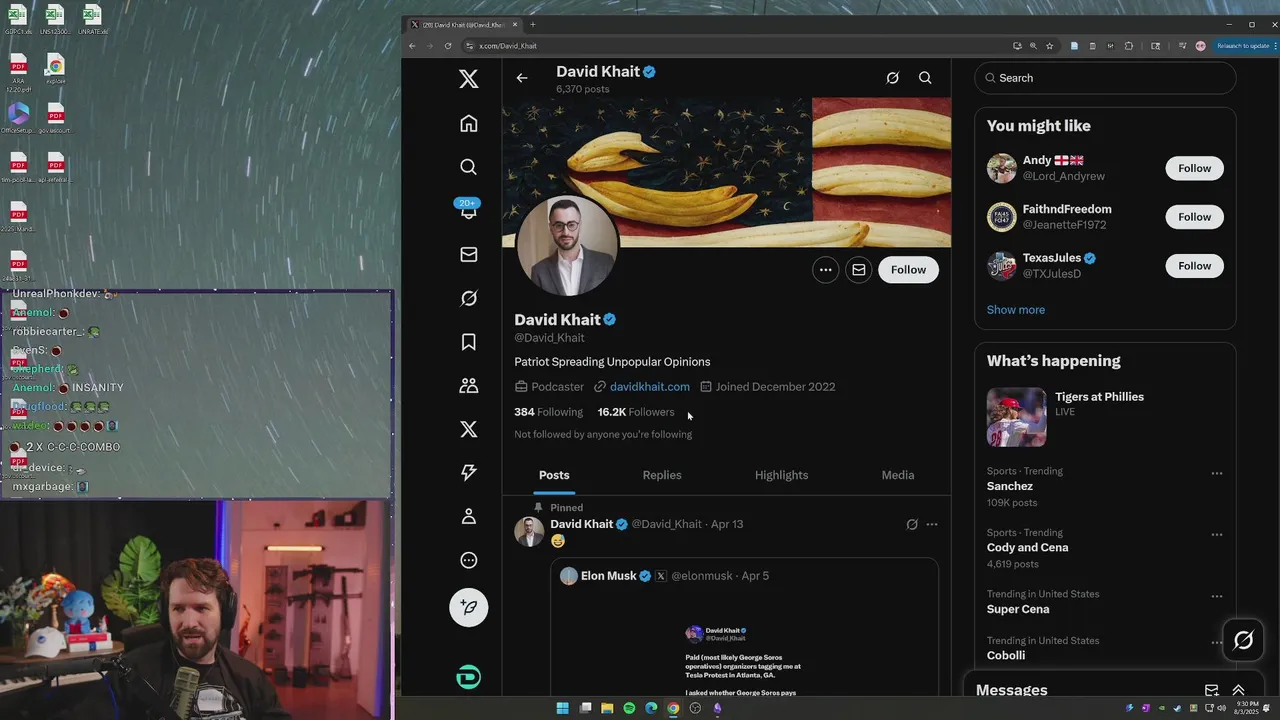Click the X search input field
The image size is (1280, 720).
coord(1105,78)
